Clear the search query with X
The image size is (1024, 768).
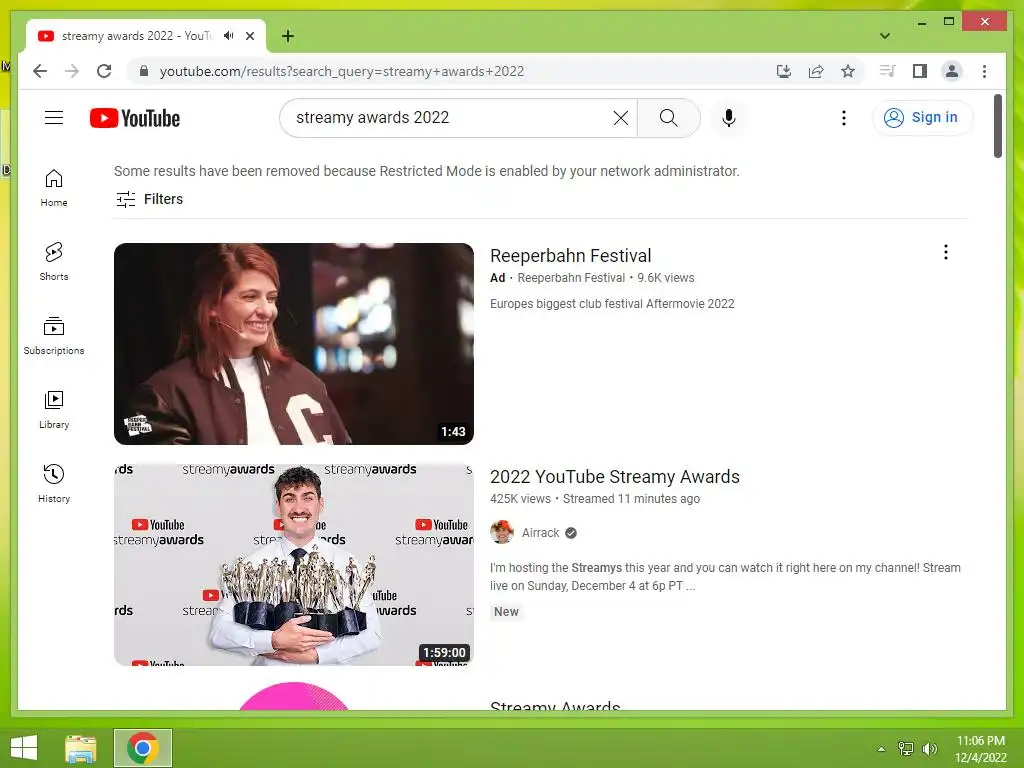pos(620,118)
